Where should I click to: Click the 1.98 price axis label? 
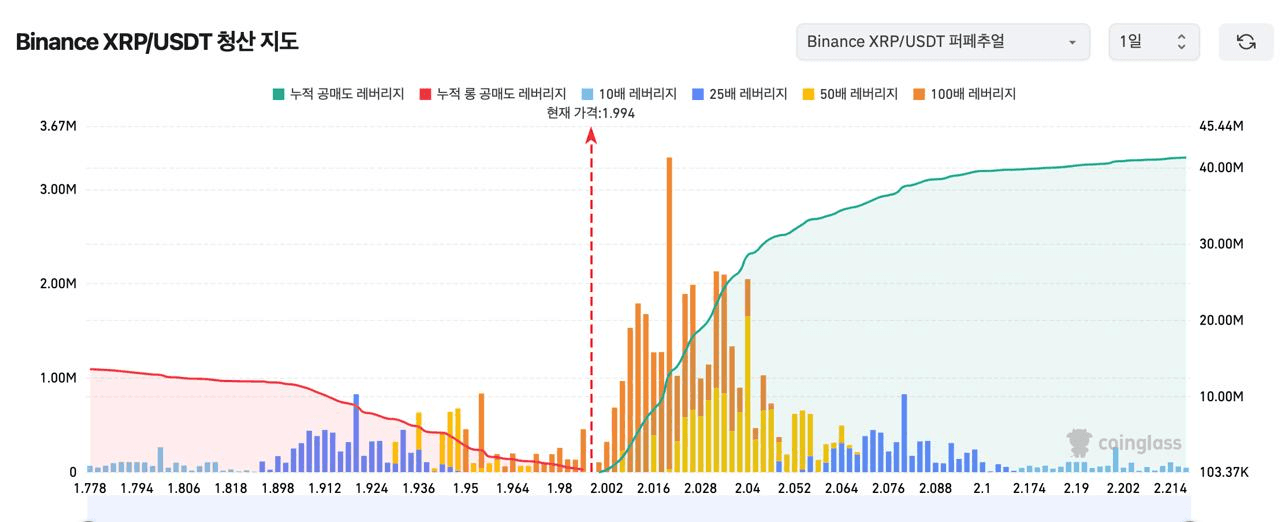coord(560,488)
